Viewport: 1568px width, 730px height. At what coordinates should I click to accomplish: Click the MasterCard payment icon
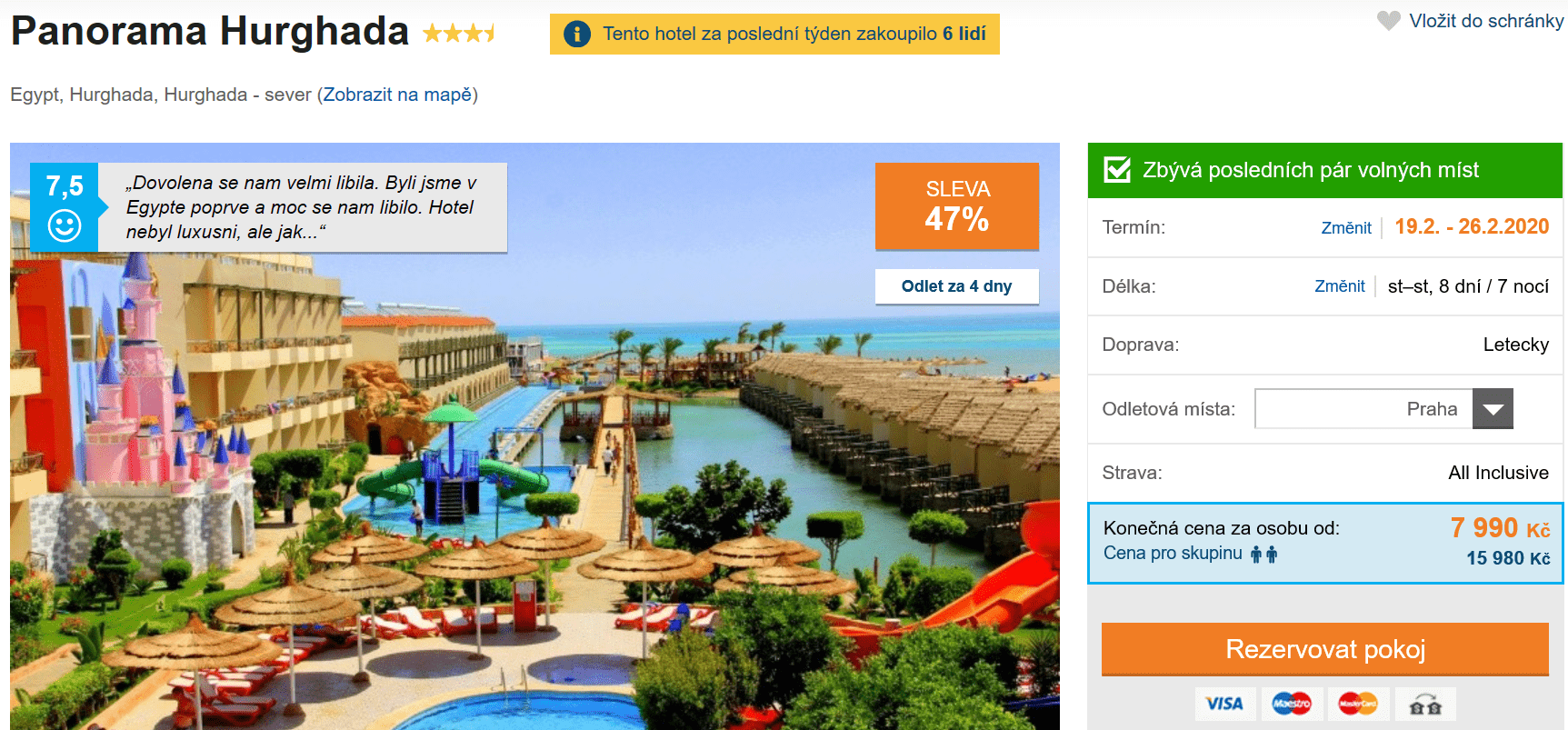tap(1358, 704)
